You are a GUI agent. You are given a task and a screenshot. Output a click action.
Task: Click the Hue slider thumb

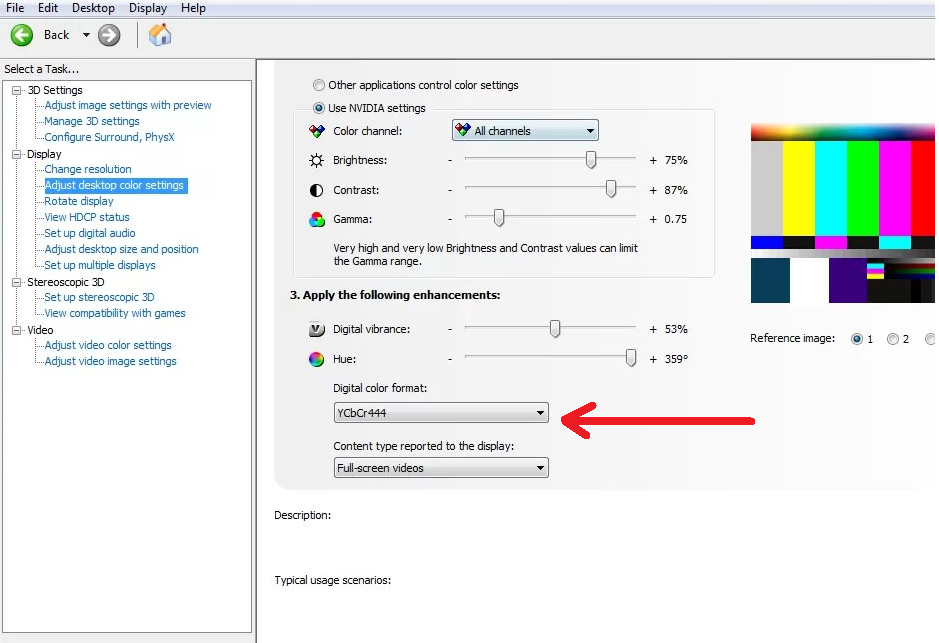pos(631,358)
